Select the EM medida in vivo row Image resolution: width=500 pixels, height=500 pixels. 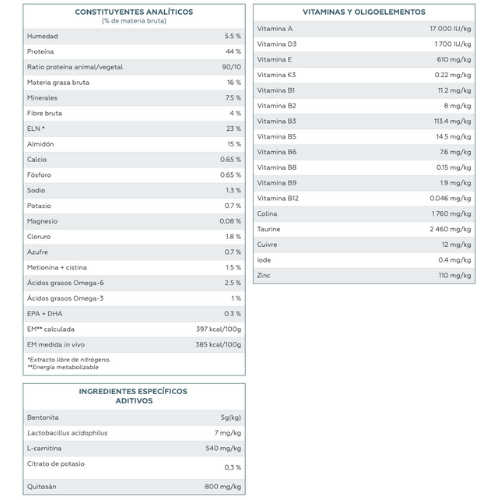[x=134, y=345]
